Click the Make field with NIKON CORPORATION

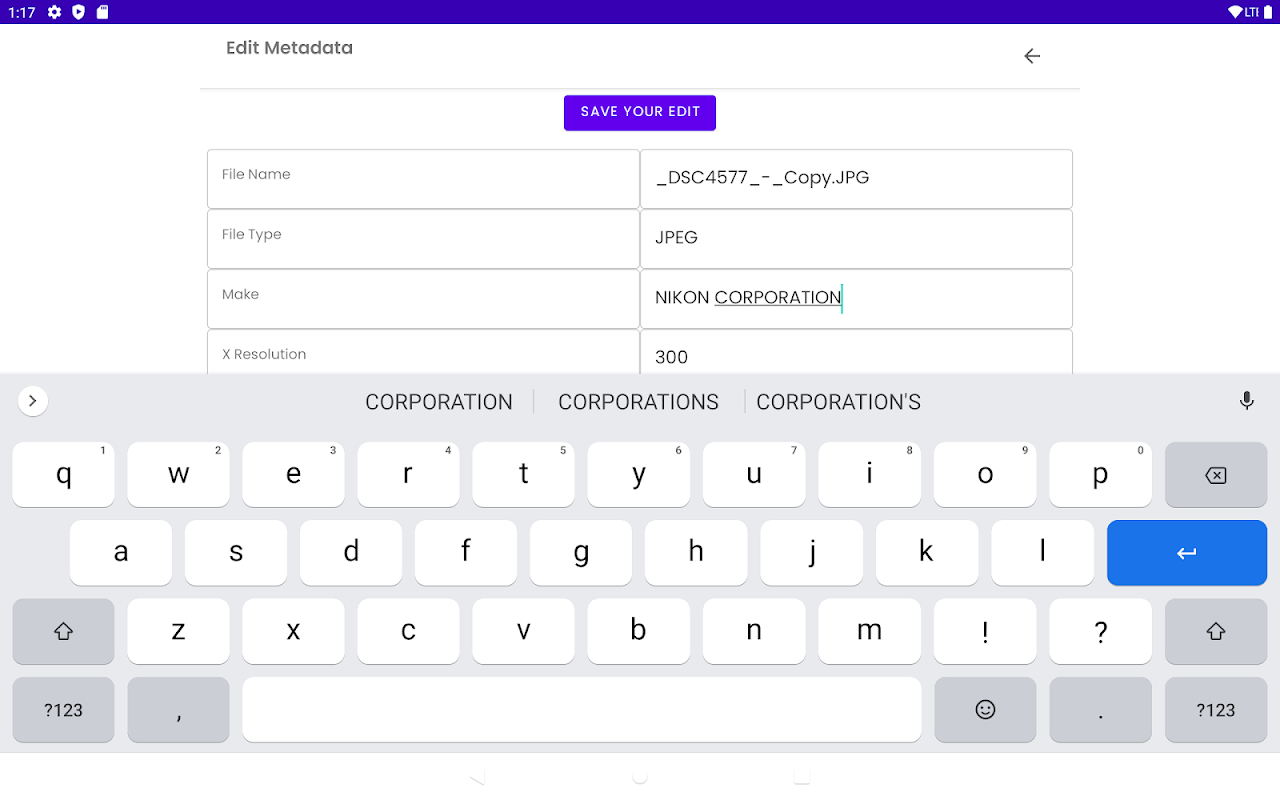(856, 299)
